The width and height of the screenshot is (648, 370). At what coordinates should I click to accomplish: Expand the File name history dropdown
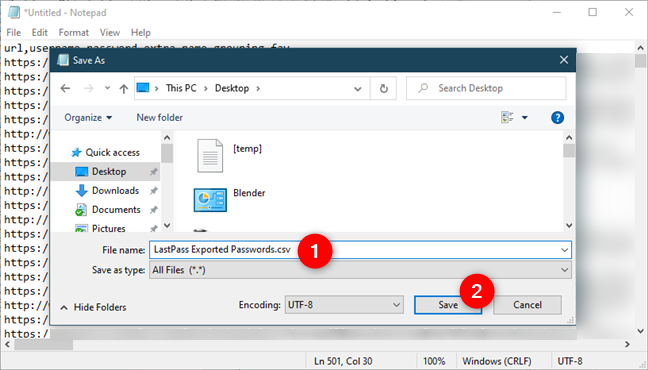pyautogui.click(x=564, y=250)
